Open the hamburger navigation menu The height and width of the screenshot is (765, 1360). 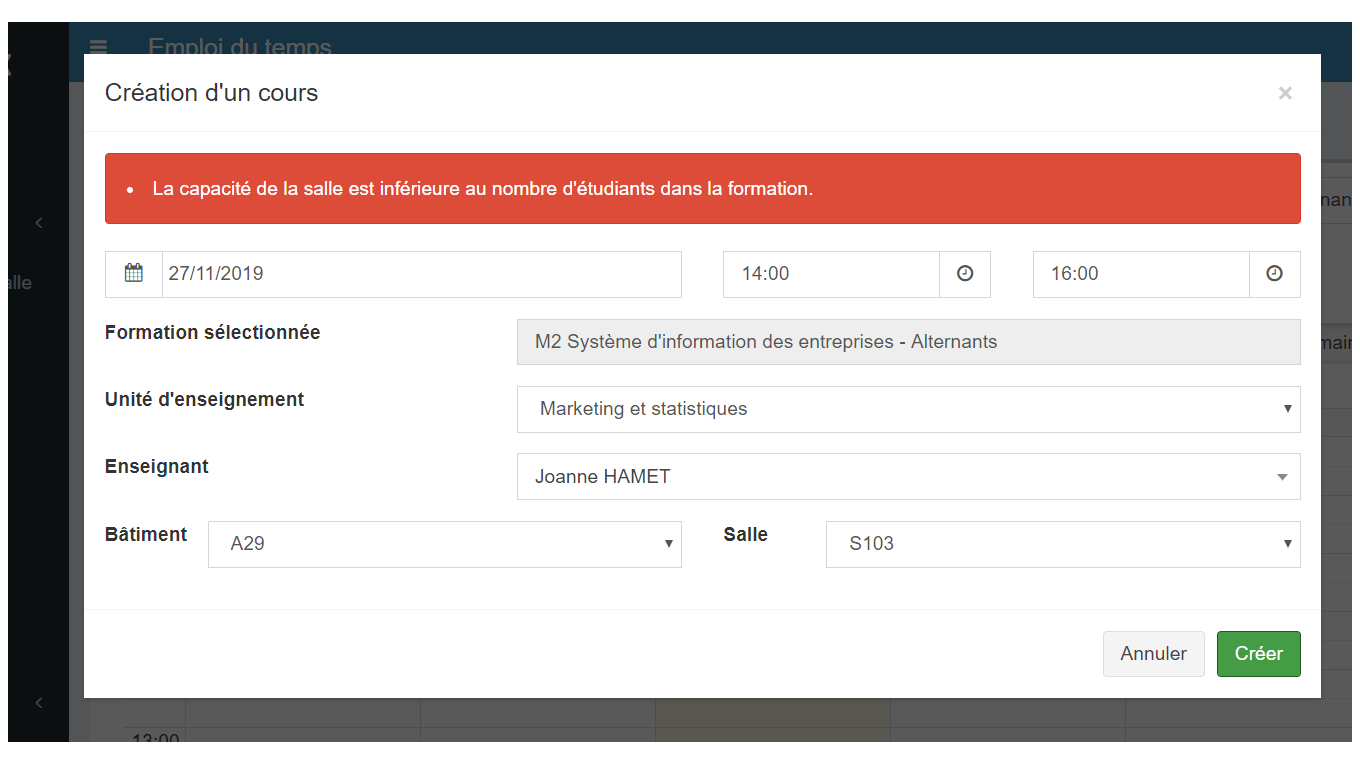click(97, 47)
